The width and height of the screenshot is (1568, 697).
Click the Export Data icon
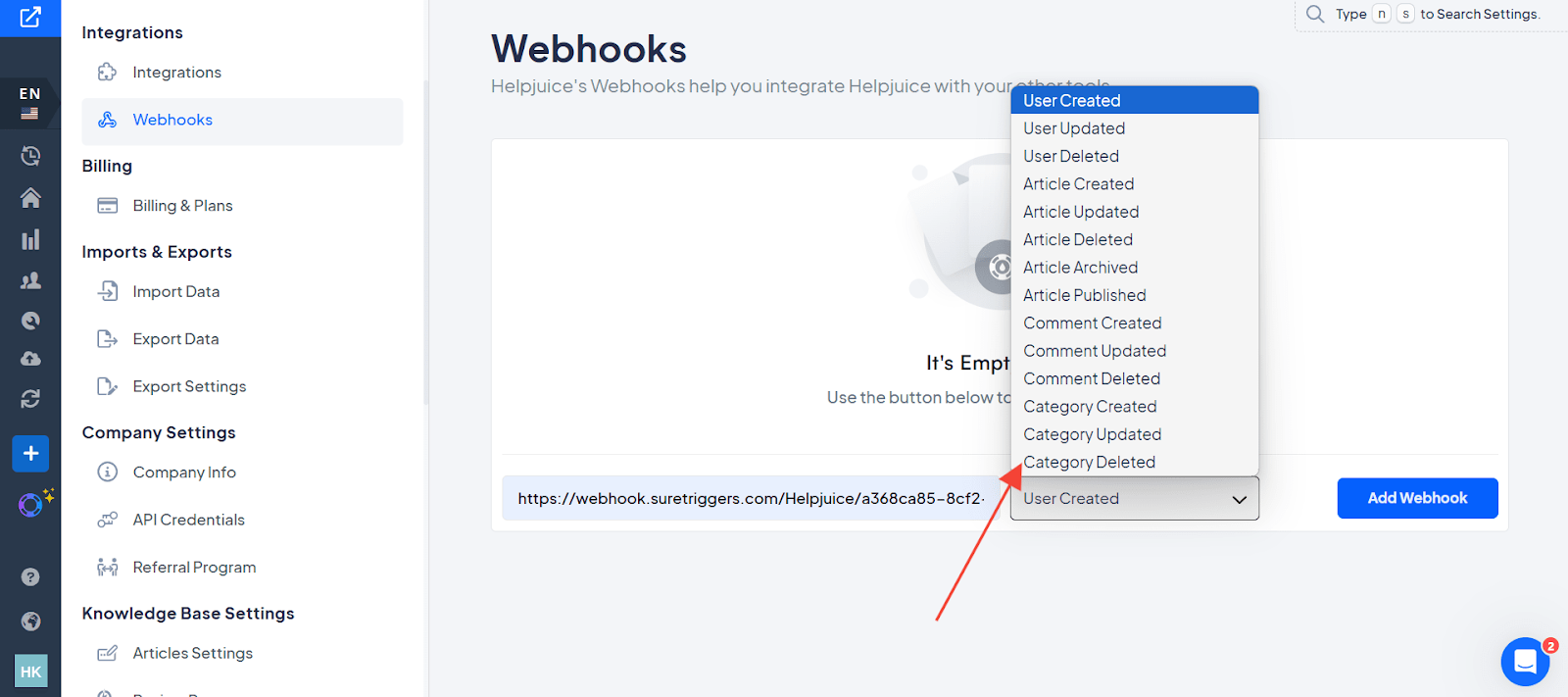[x=108, y=339]
